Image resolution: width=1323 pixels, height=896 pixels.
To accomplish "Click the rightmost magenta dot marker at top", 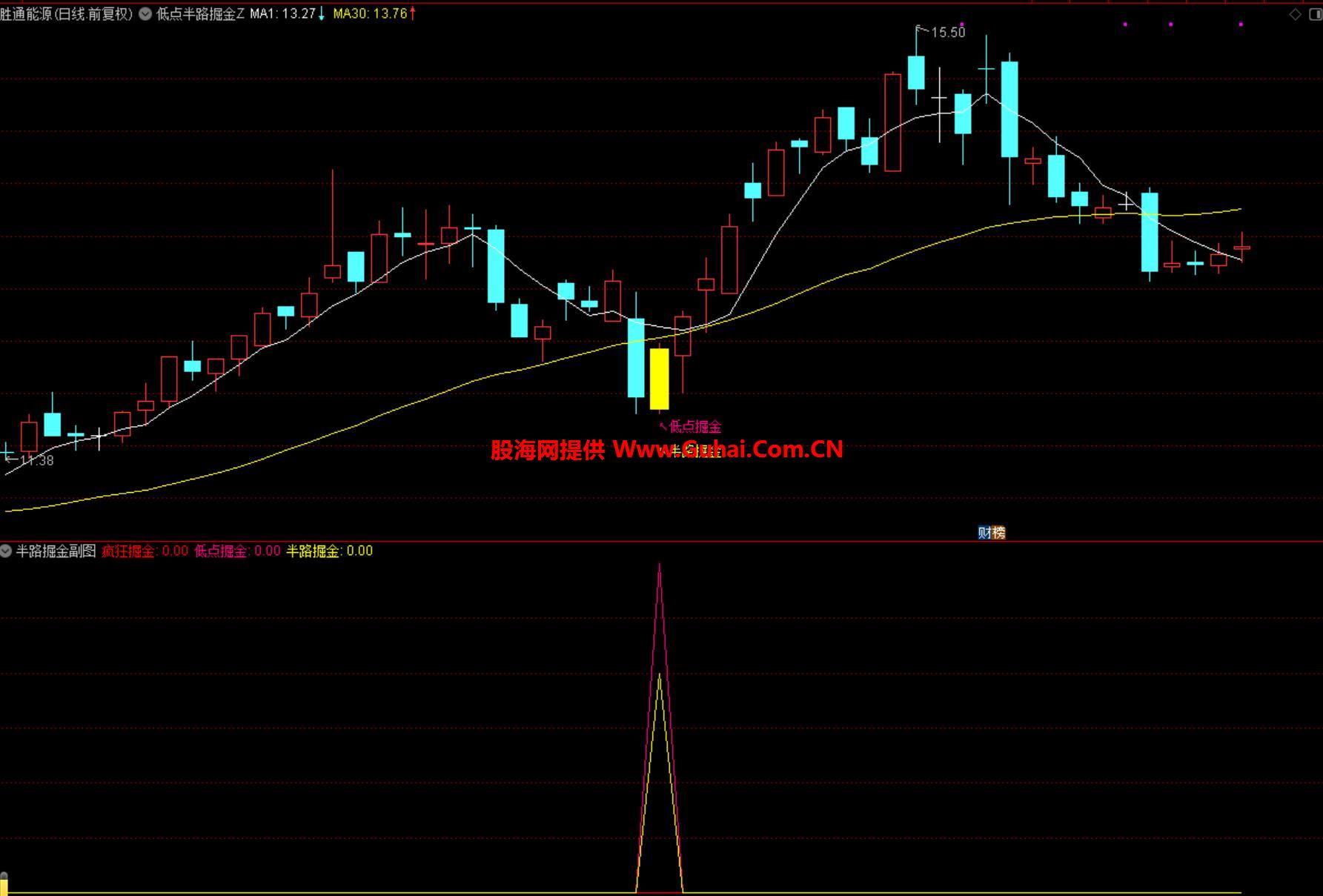I will [1241, 24].
